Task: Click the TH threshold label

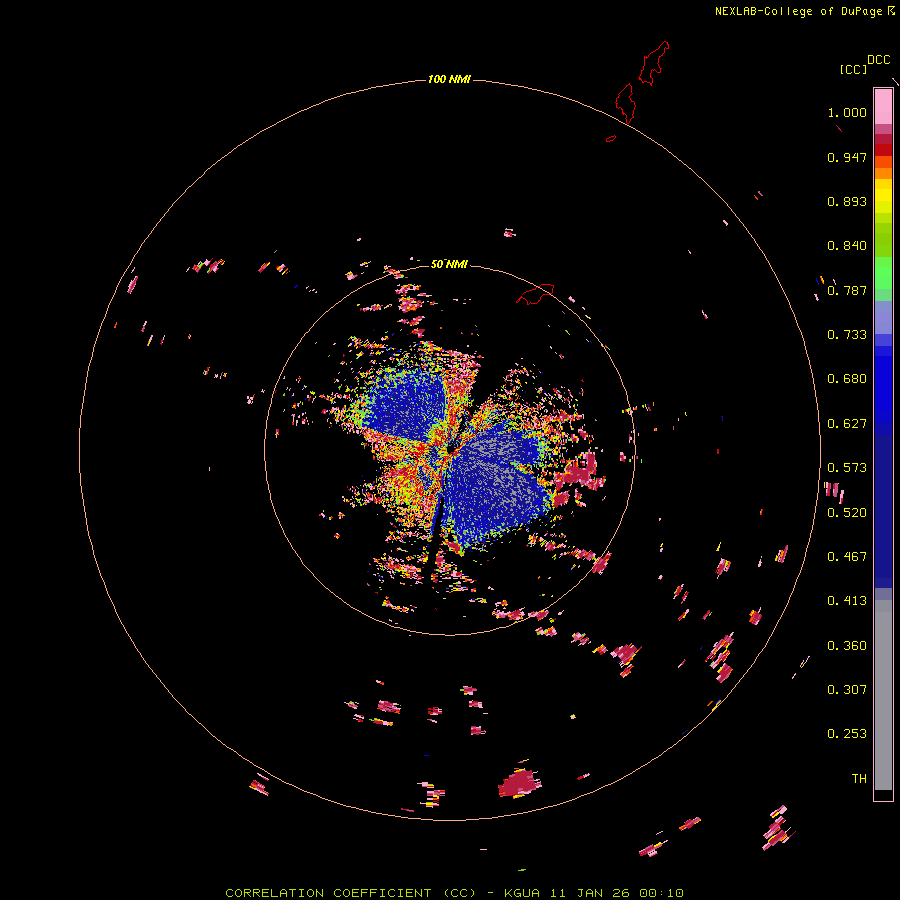Action: [859, 779]
